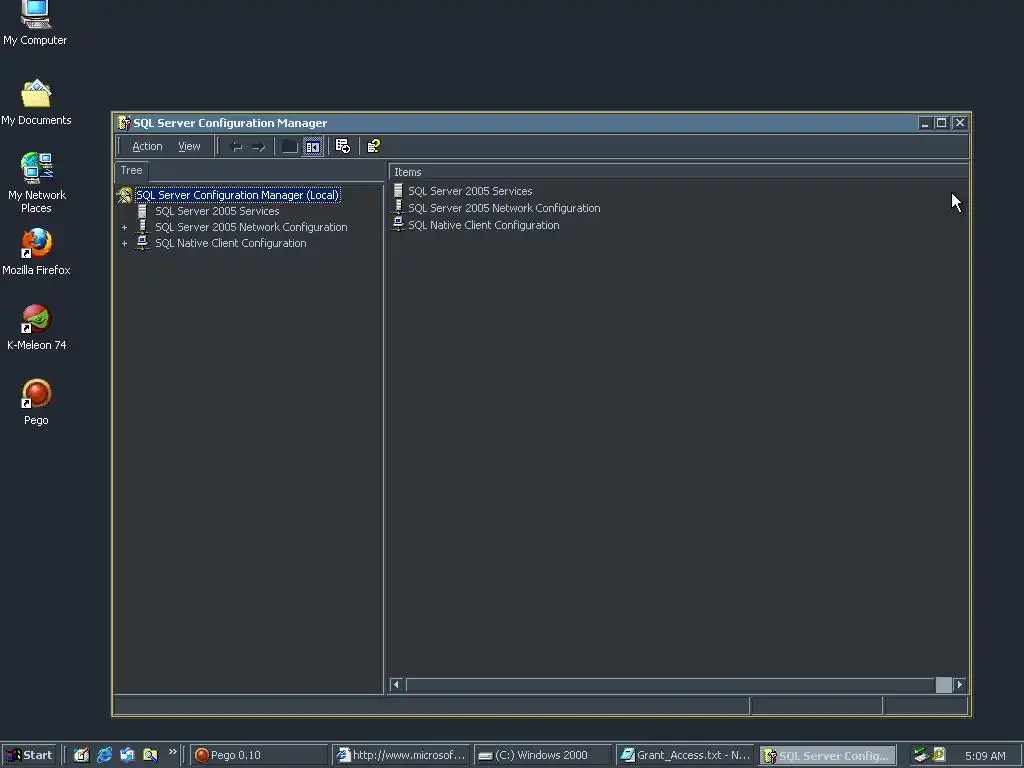This screenshot has height=768, width=1024.
Task: Close the SQL Server Configuration Manager window
Action: coord(959,123)
